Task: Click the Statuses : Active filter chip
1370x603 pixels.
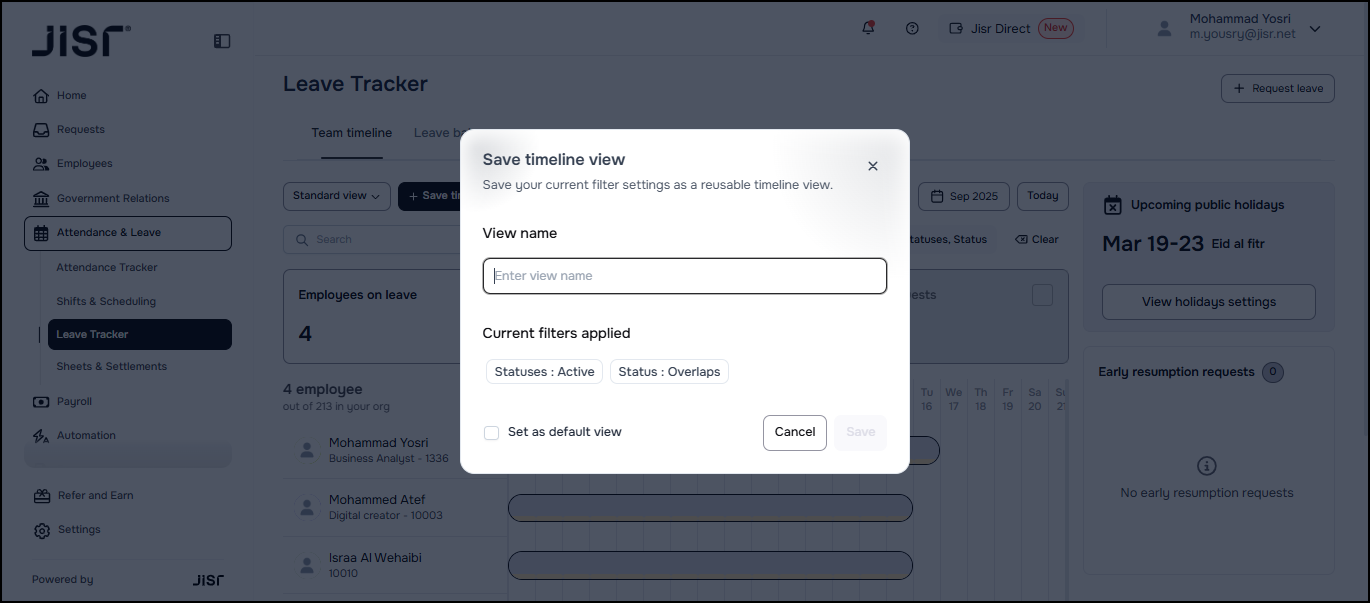Action: [544, 372]
